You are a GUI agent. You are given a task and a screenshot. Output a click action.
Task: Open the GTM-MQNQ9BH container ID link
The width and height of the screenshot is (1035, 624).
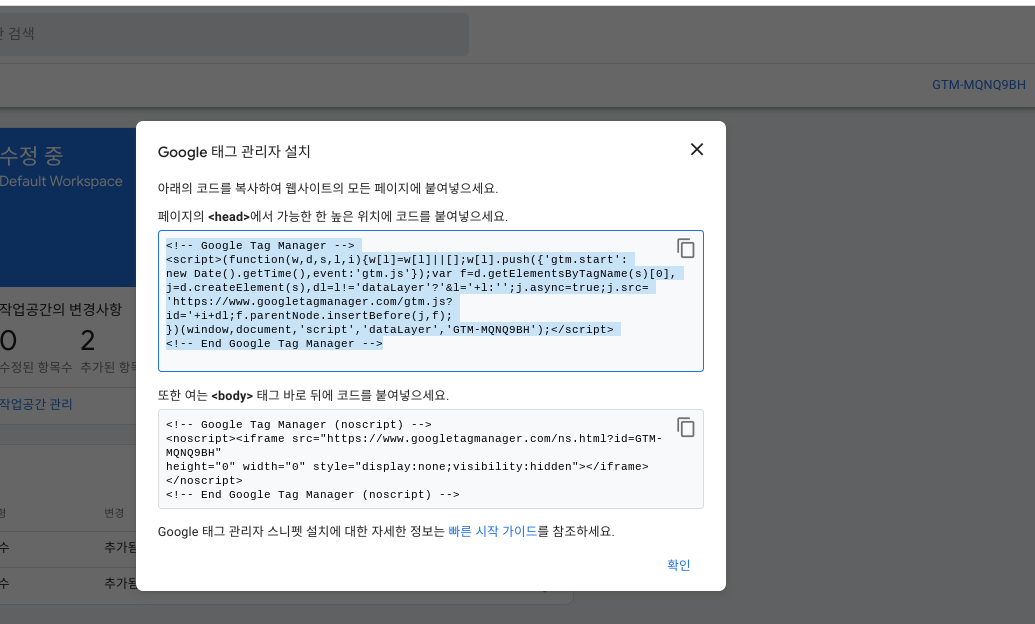(x=978, y=85)
